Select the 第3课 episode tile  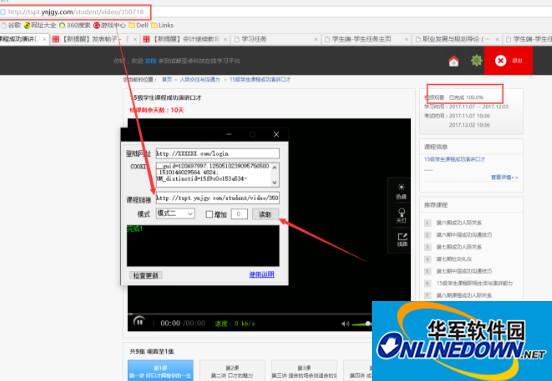tap(304, 370)
